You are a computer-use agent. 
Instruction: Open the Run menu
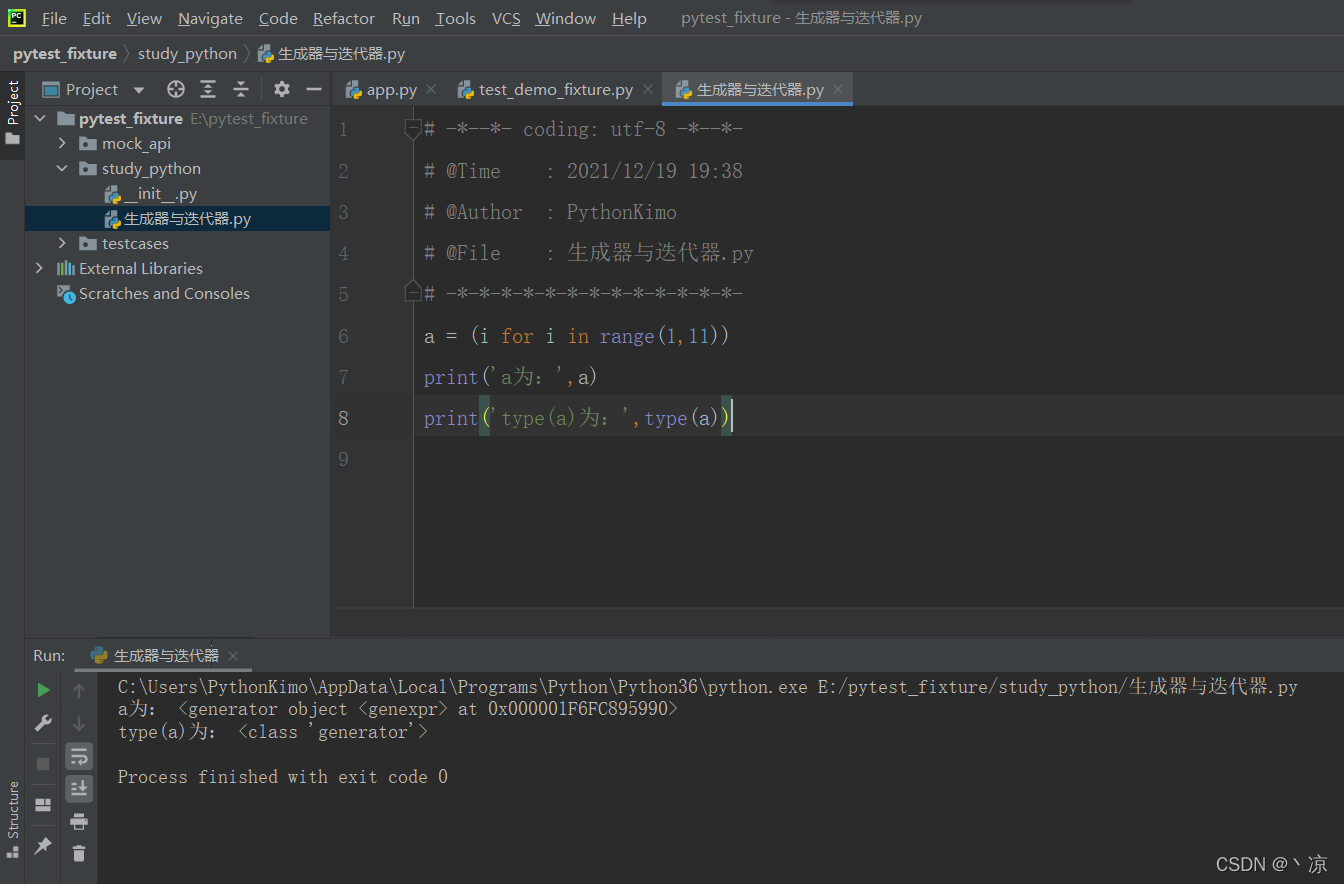tap(406, 18)
